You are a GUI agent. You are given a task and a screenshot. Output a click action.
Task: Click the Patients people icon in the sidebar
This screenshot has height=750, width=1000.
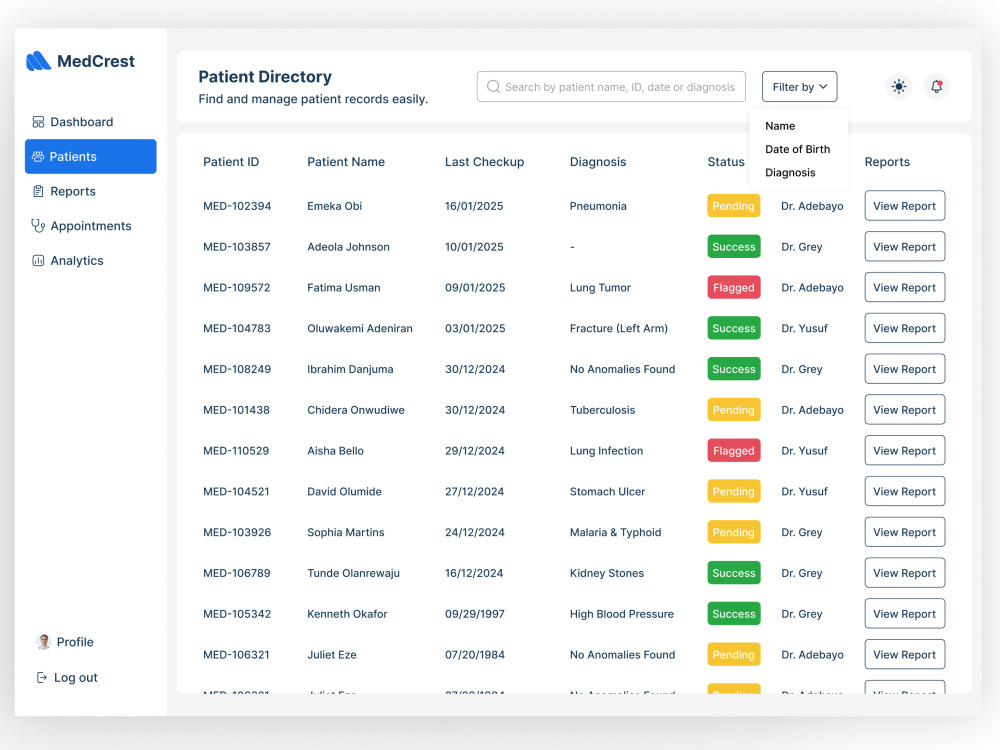[38, 156]
